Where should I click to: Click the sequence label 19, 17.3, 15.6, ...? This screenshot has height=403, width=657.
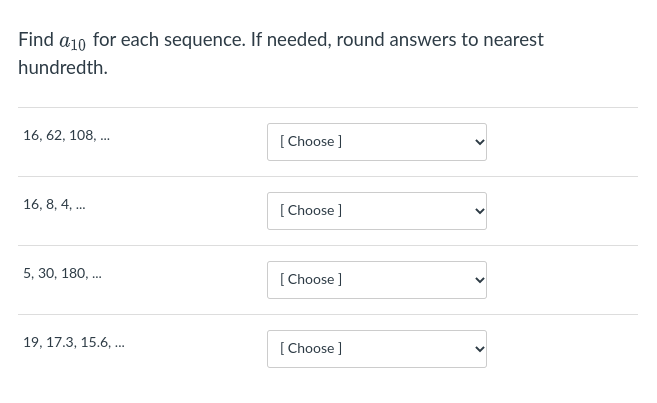click(x=74, y=342)
